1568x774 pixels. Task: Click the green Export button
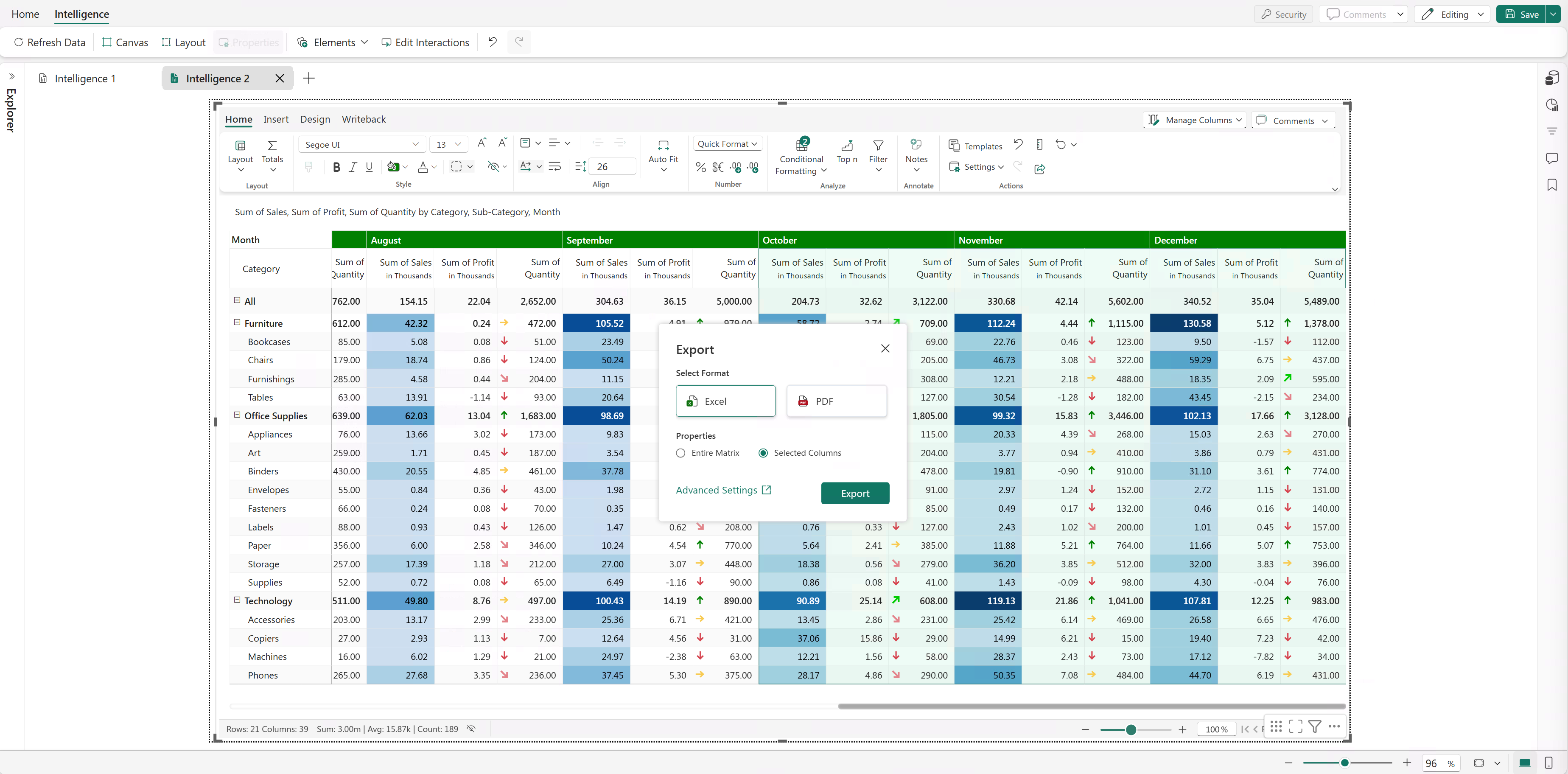(854, 493)
